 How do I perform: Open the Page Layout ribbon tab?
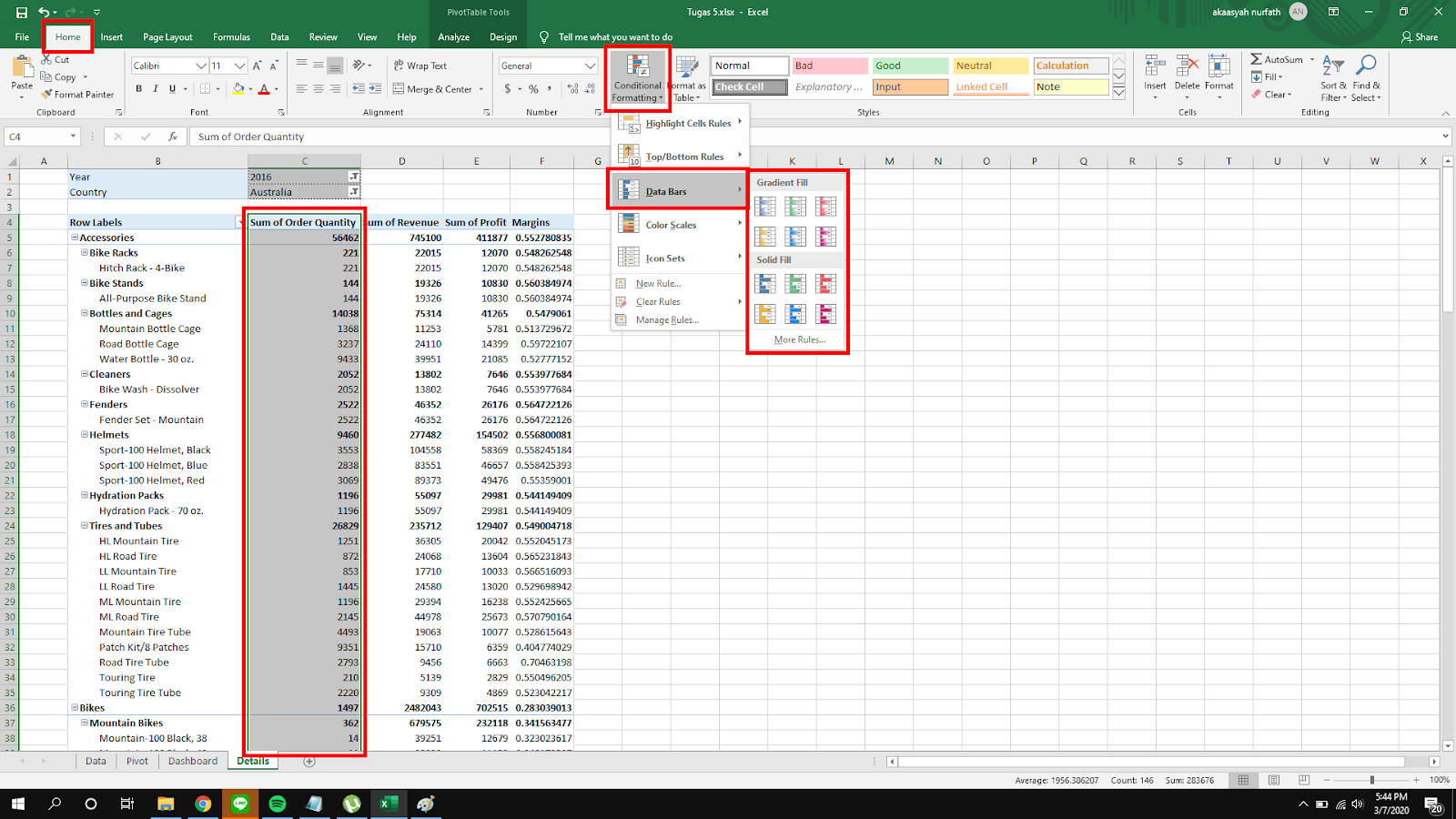tap(167, 37)
